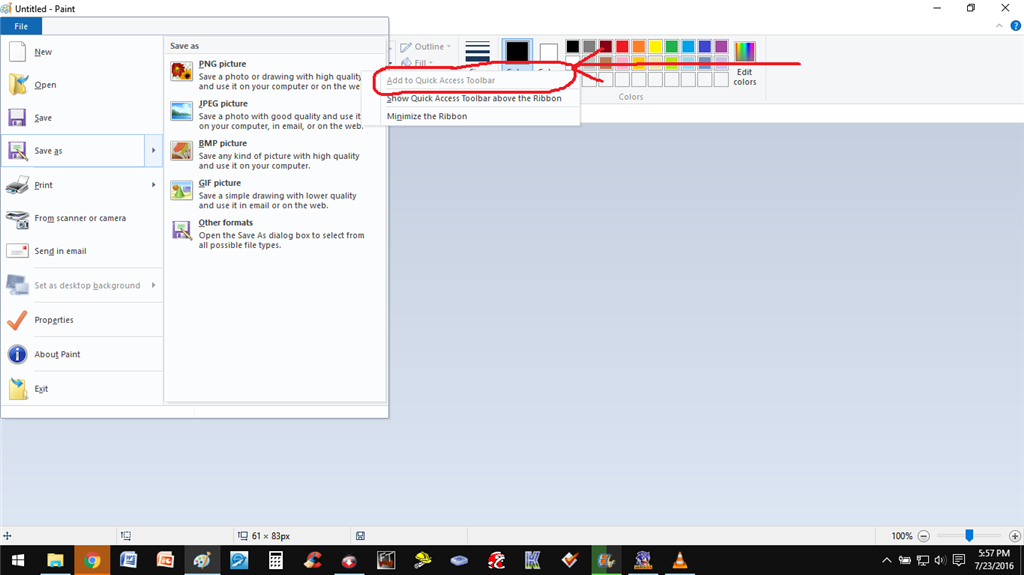
Task: Choose Minimize the Ribbon
Action: [426, 116]
